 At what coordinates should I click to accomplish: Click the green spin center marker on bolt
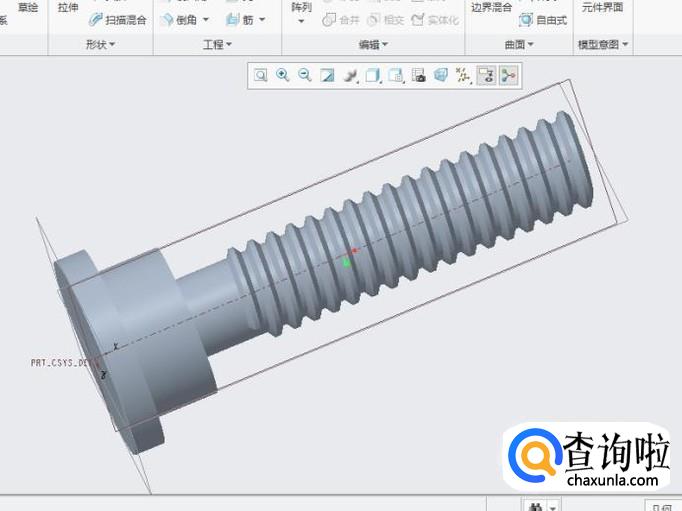point(347,263)
